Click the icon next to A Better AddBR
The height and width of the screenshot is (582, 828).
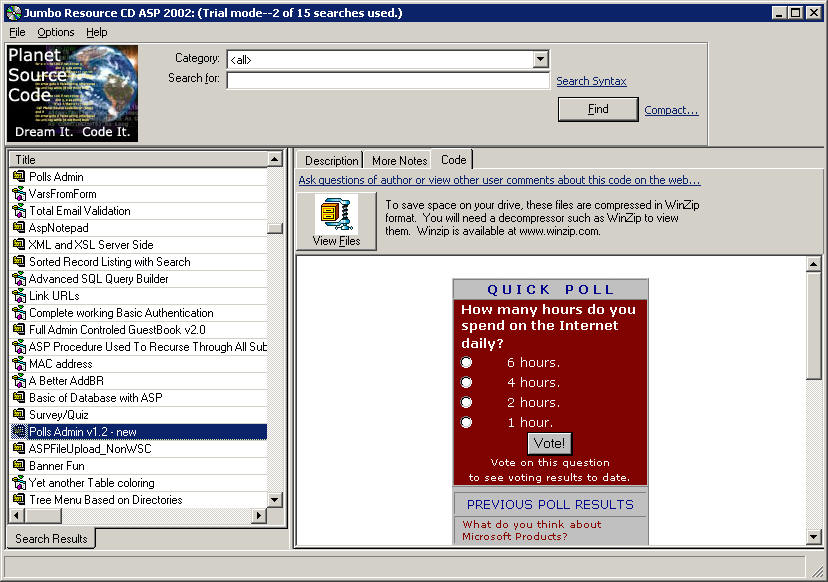(x=19, y=380)
